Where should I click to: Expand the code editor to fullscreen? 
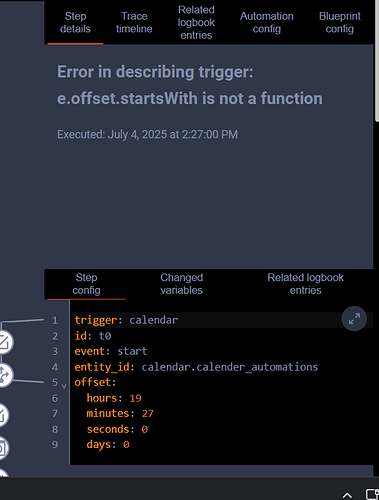click(354, 319)
